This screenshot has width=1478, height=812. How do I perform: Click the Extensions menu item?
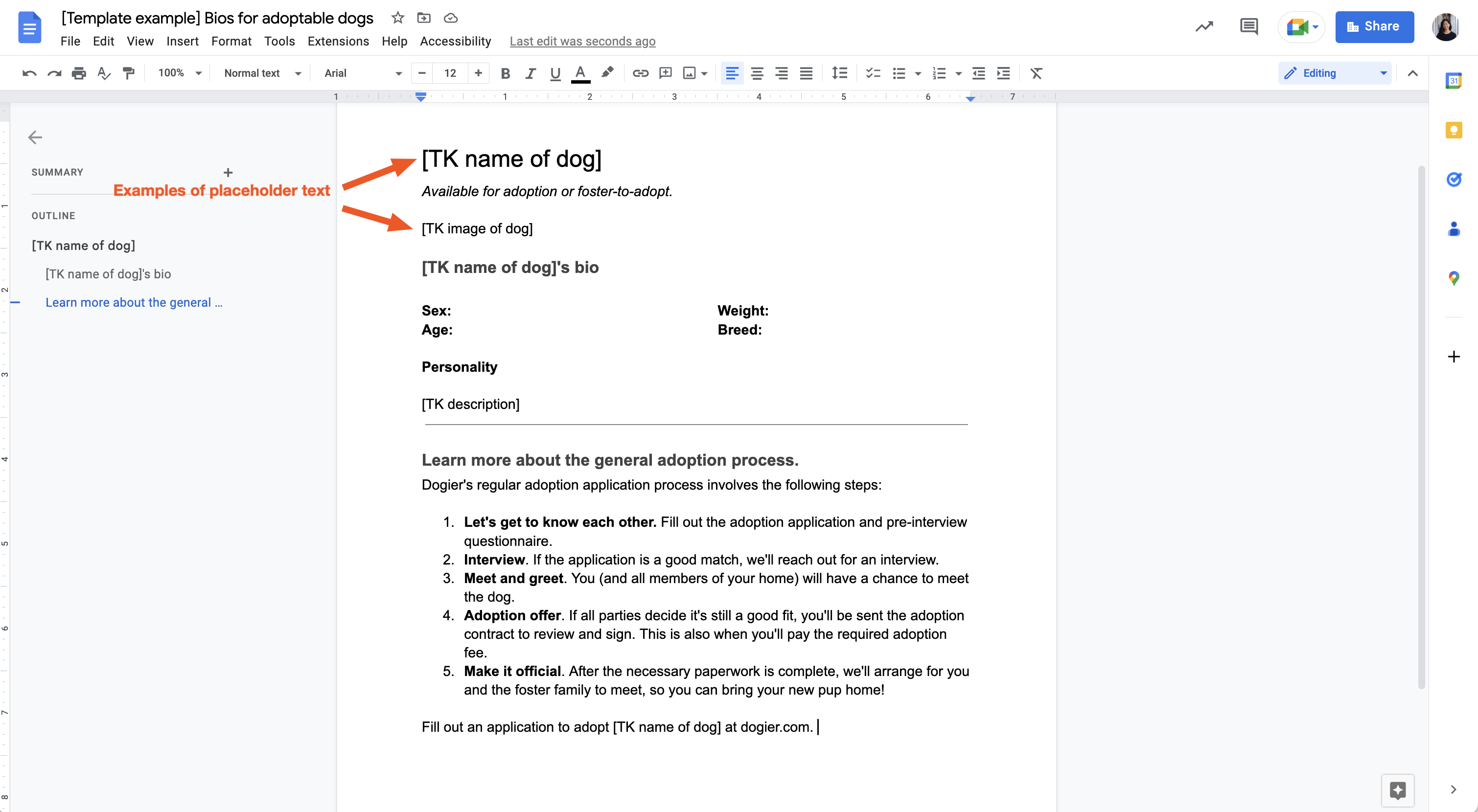tap(339, 41)
